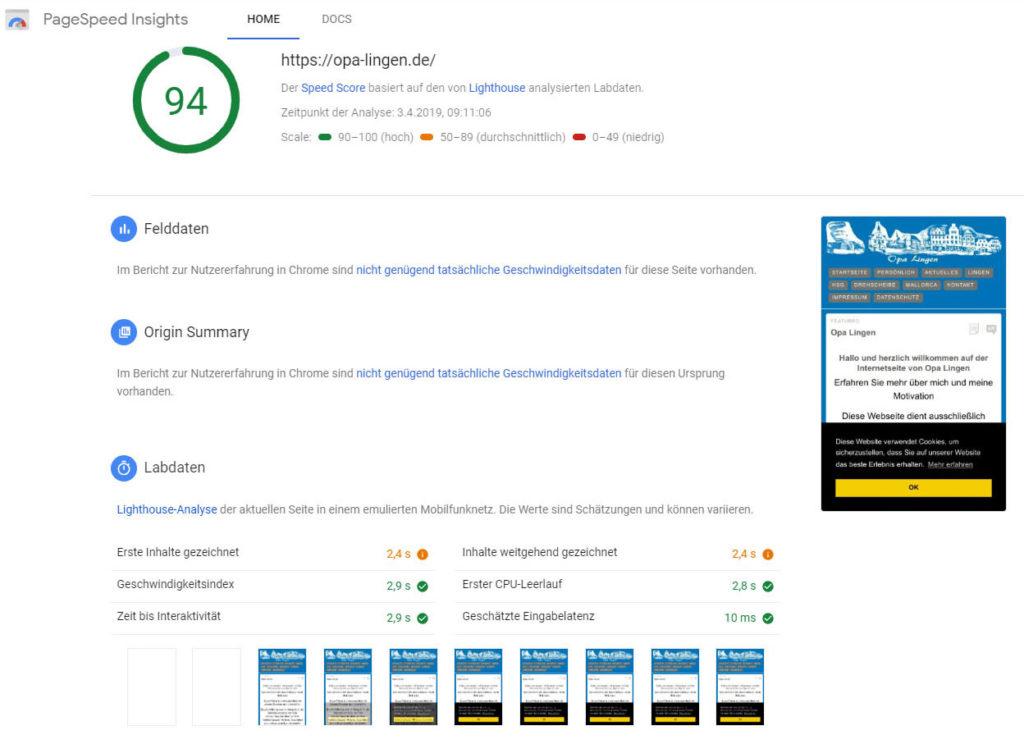Select the 'Geschätzte Eingabelatenz' metric label

point(528,616)
